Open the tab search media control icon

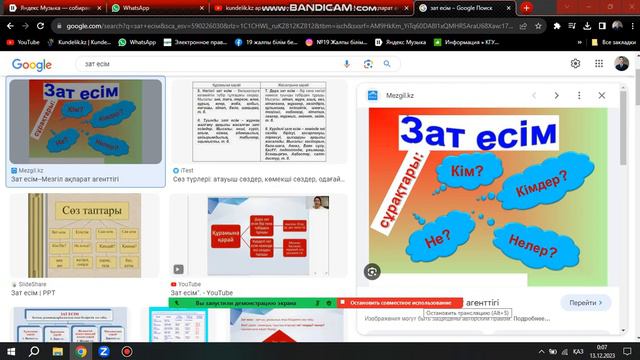[572, 26]
